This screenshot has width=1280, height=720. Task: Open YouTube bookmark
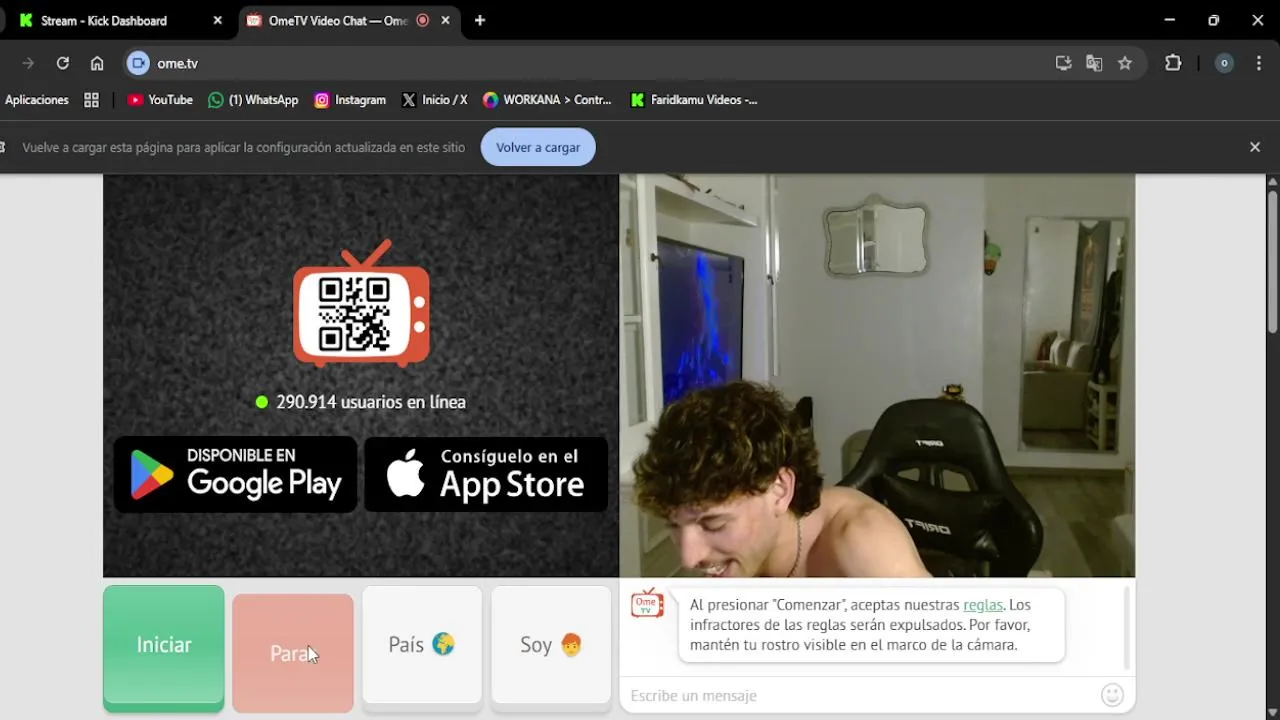click(x=160, y=100)
